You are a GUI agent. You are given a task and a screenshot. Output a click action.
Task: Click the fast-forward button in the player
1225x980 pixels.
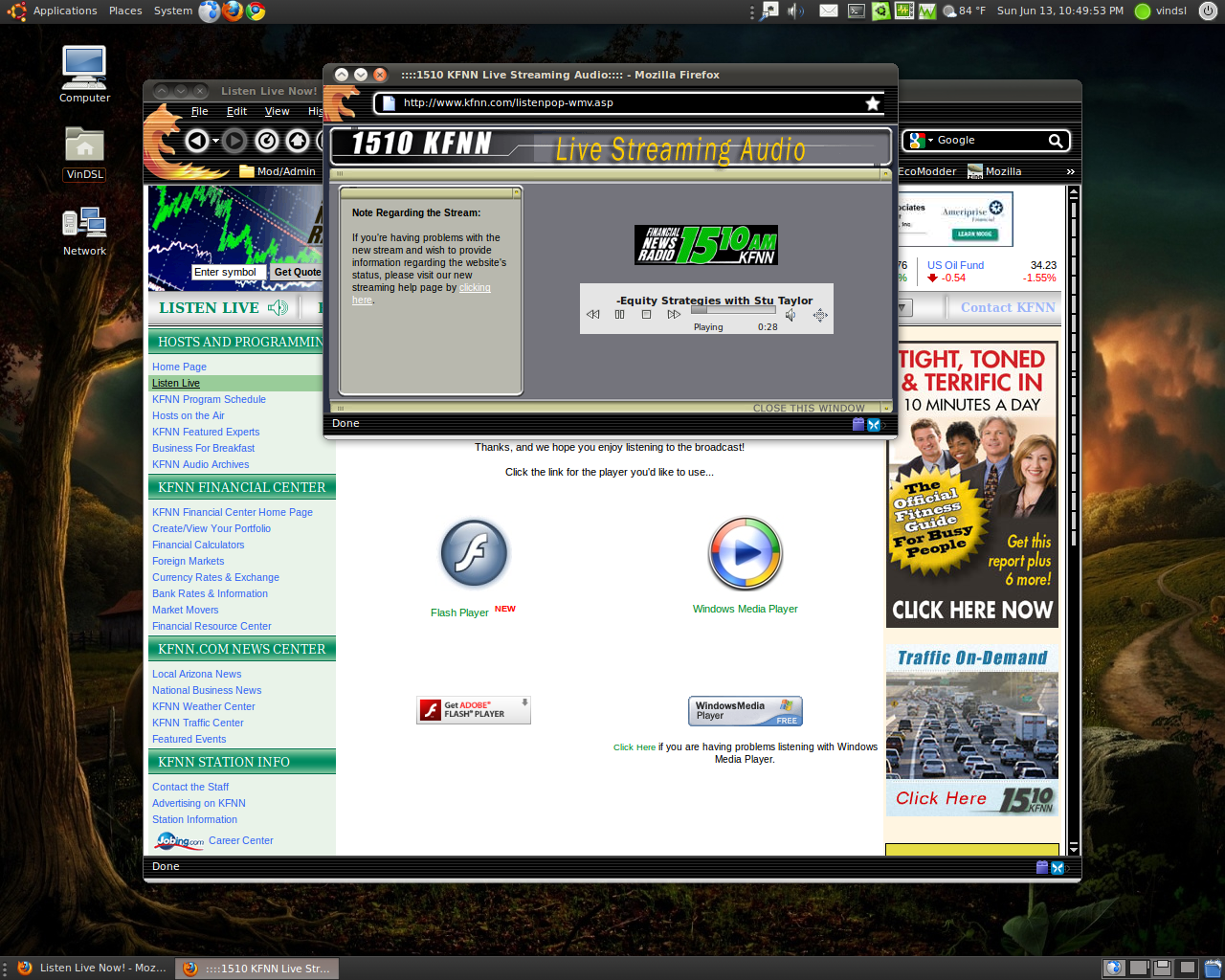pyautogui.click(x=674, y=315)
